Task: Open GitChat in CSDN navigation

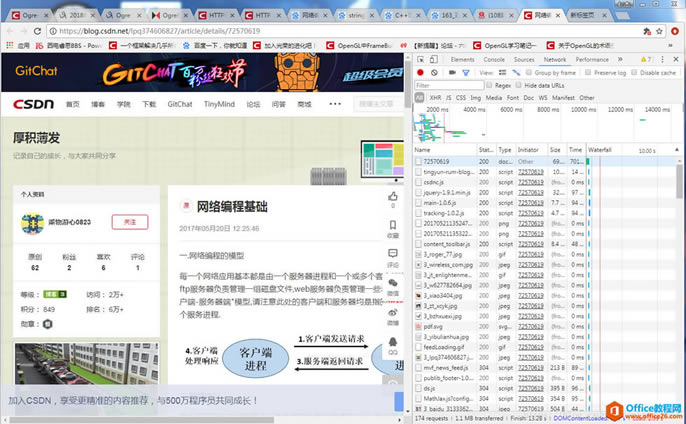Action: 180,104
